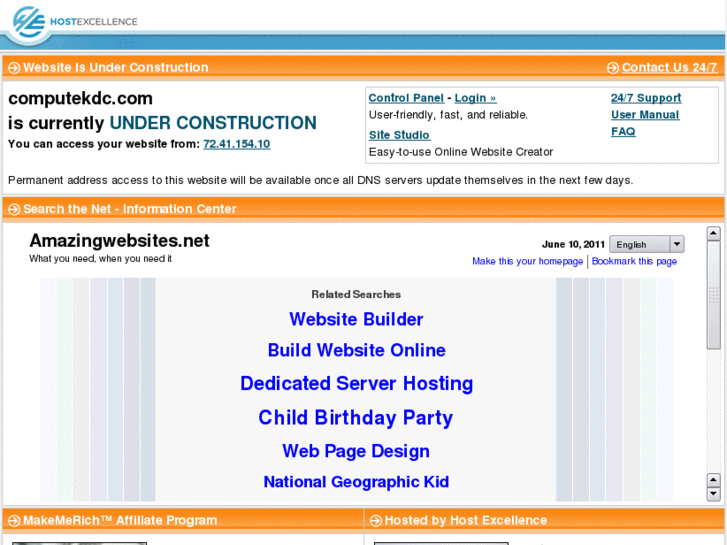The height and width of the screenshot is (545, 727).
Task: Open Dedicated Server Hosting related search
Action: [357, 384]
